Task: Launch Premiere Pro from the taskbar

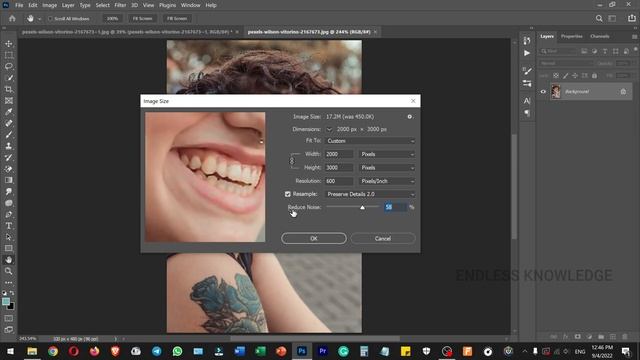Action: [322, 351]
